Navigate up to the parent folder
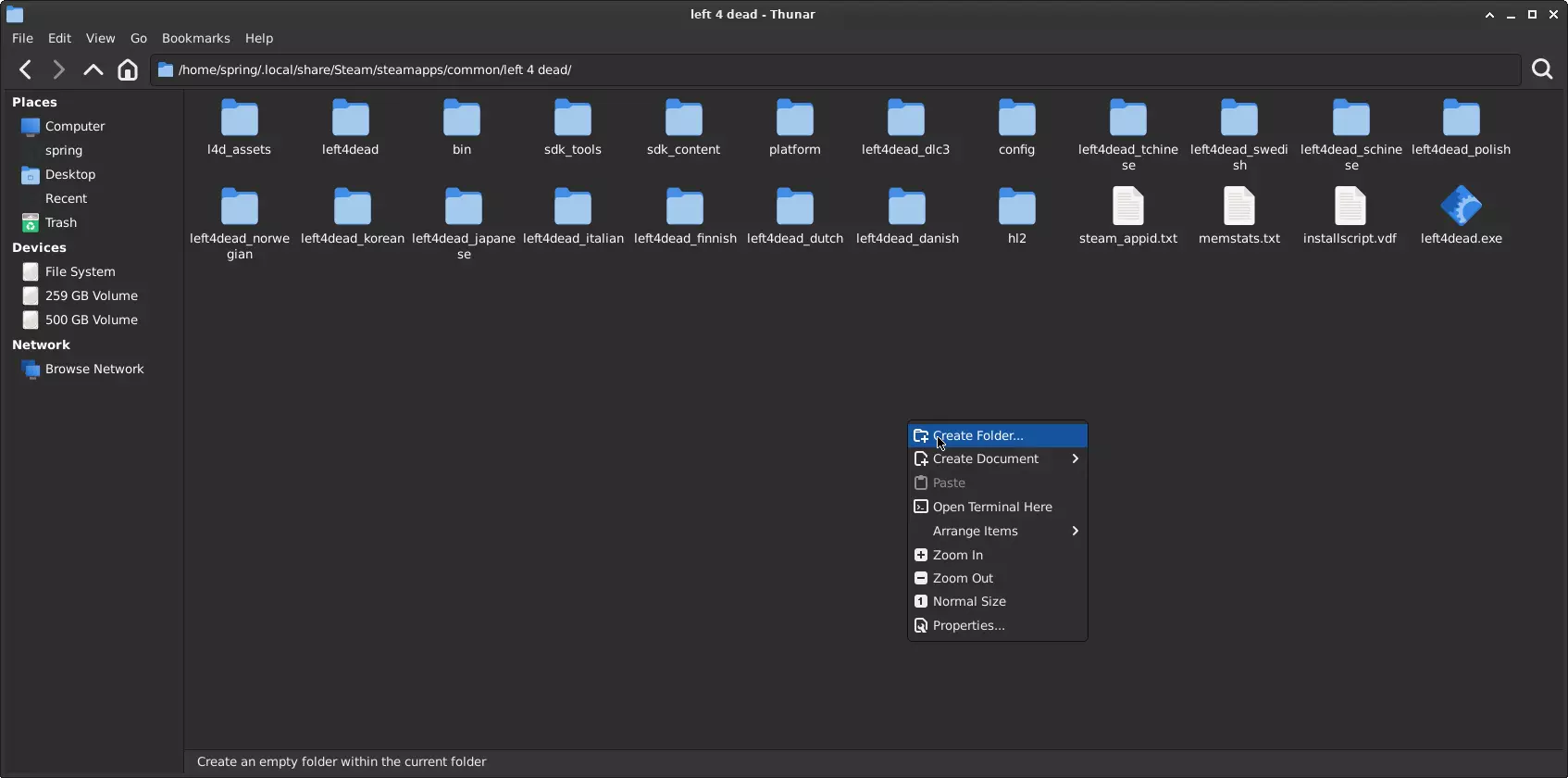Viewport: 1568px width, 778px height. tap(93, 69)
